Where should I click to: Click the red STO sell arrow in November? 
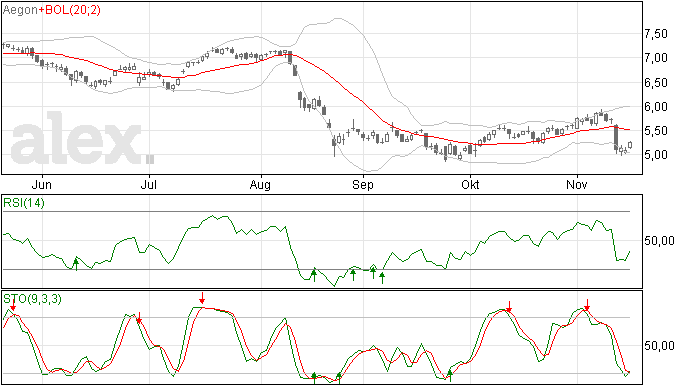click(587, 305)
